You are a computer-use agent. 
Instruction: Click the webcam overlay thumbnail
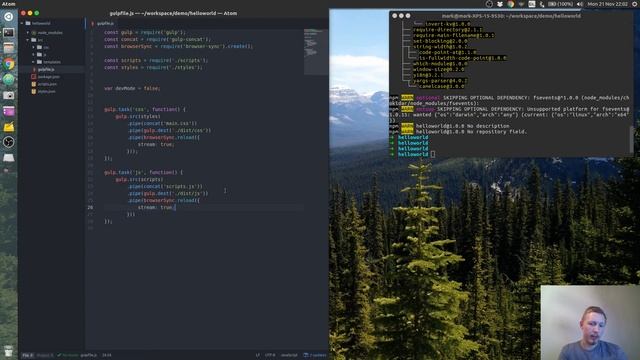pos(590,322)
